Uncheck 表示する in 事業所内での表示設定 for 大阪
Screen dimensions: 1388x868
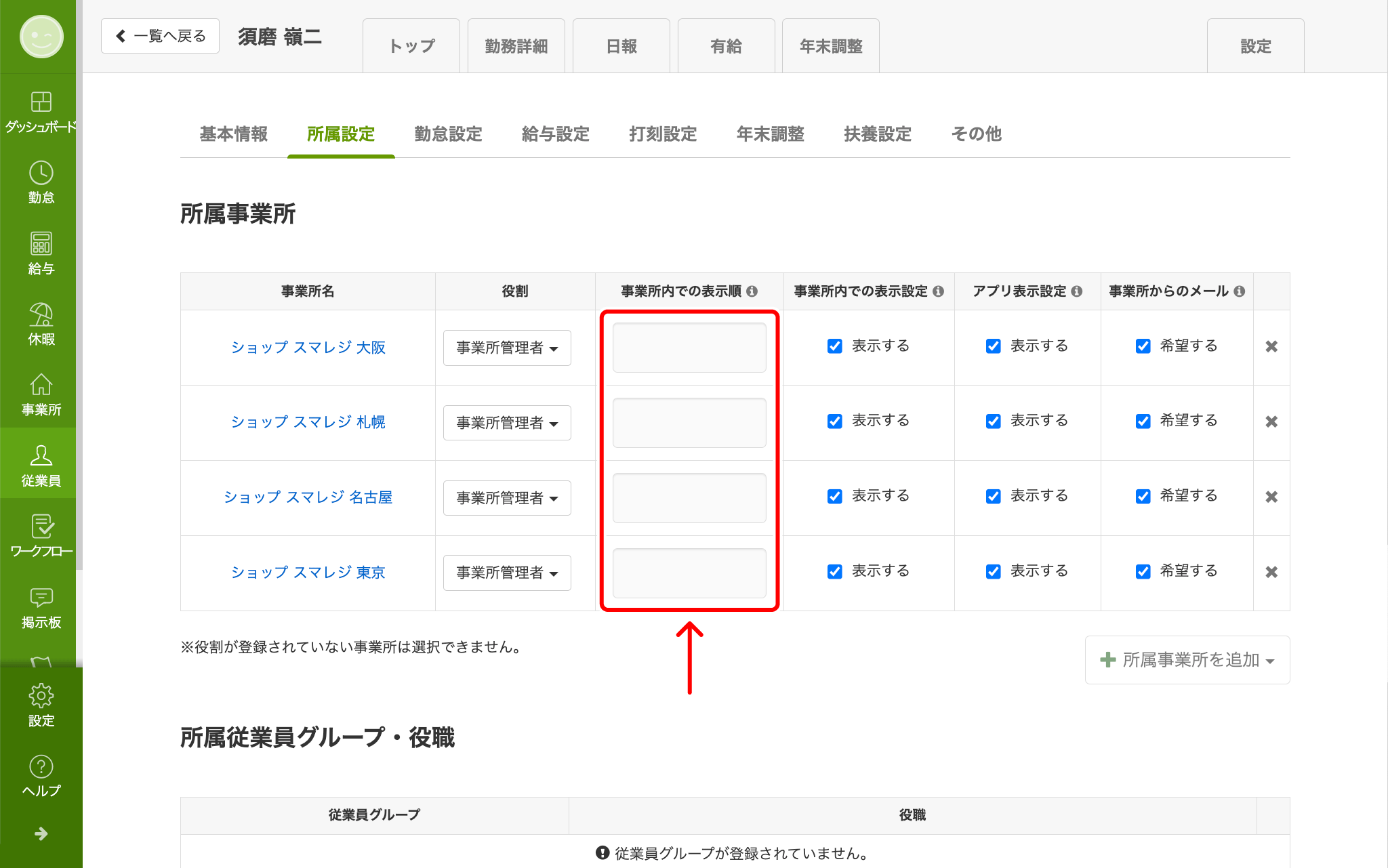tap(835, 346)
